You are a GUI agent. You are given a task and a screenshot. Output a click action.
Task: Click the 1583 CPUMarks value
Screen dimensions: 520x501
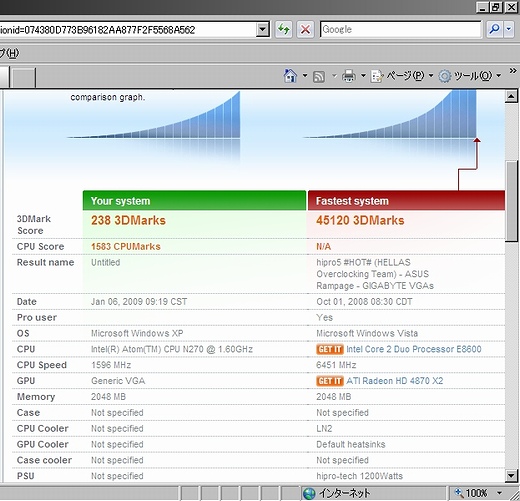(x=126, y=246)
